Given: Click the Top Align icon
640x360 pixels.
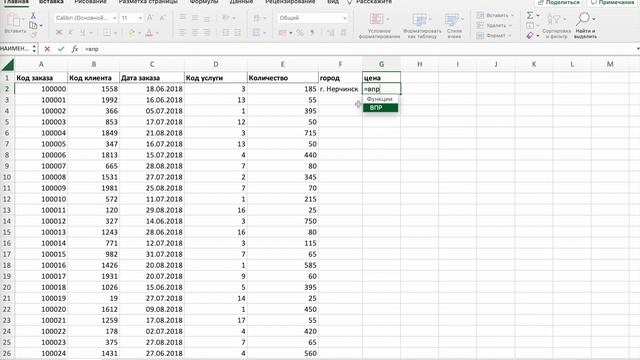Looking at the screenshot, I should [x=183, y=18].
